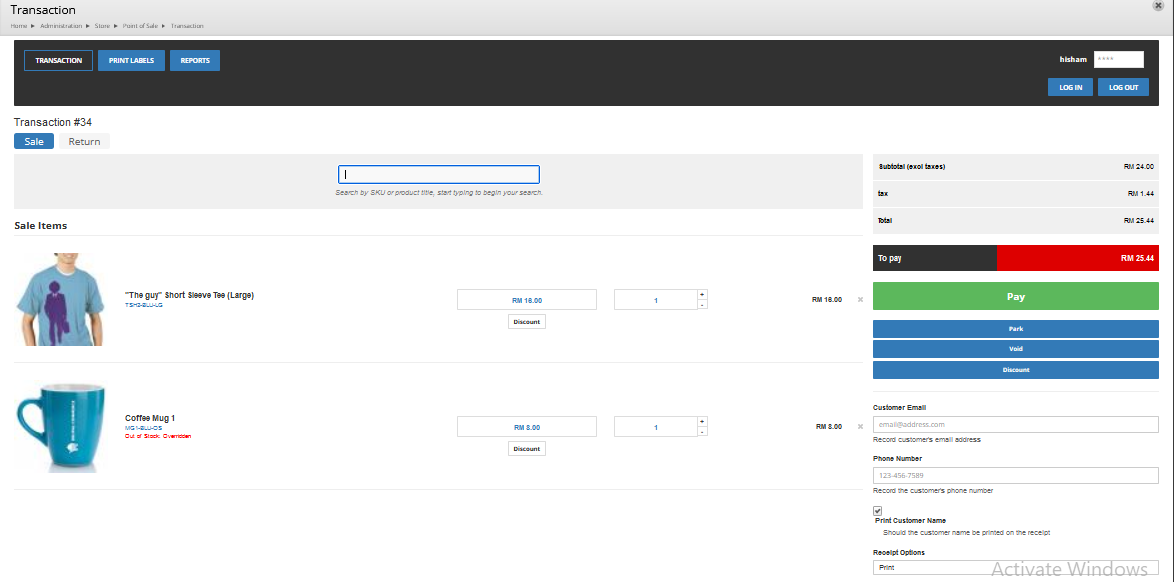
Task: Park the current transaction
Action: [1015, 329]
